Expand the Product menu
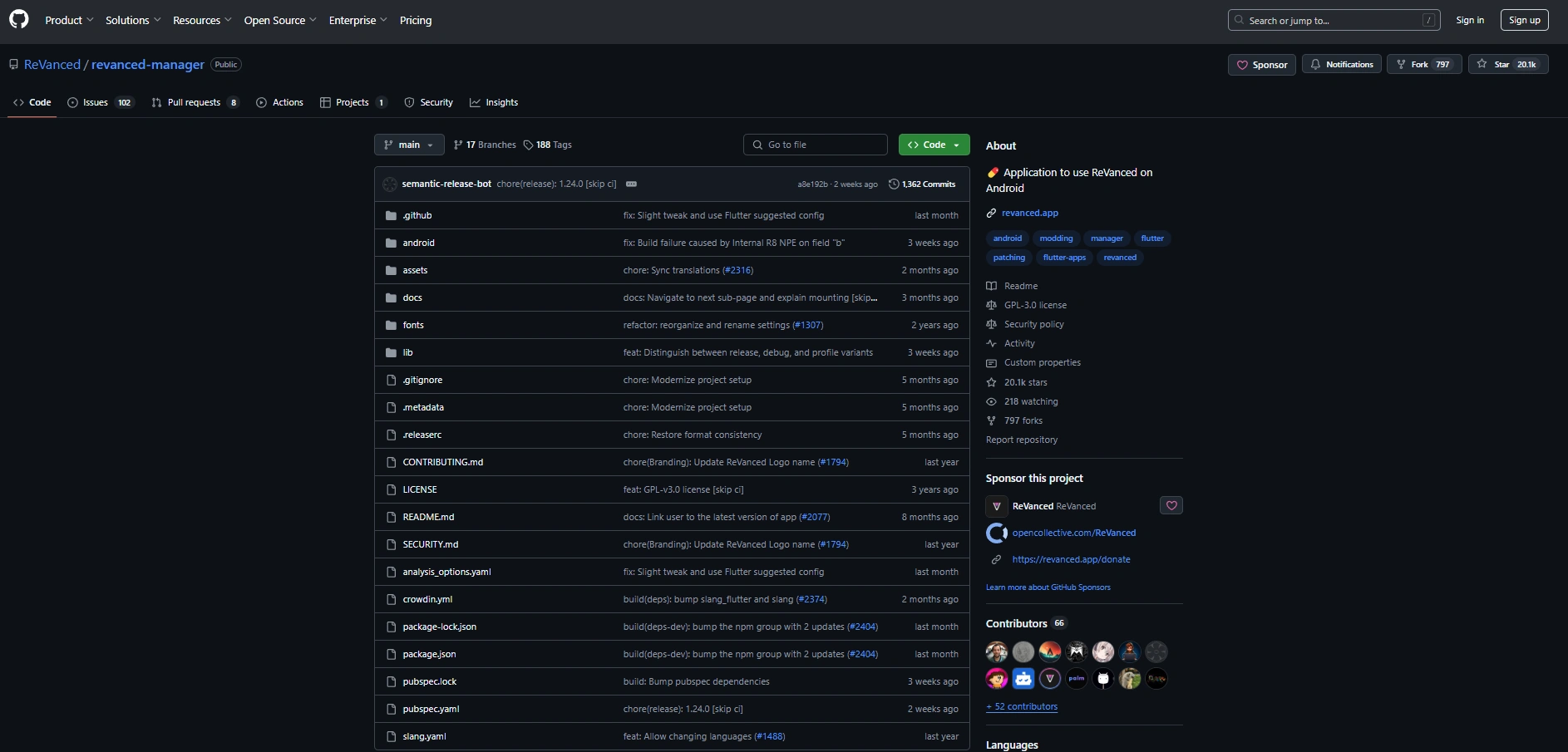Image resolution: width=1568 pixels, height=752 pixels. (69, 20)
